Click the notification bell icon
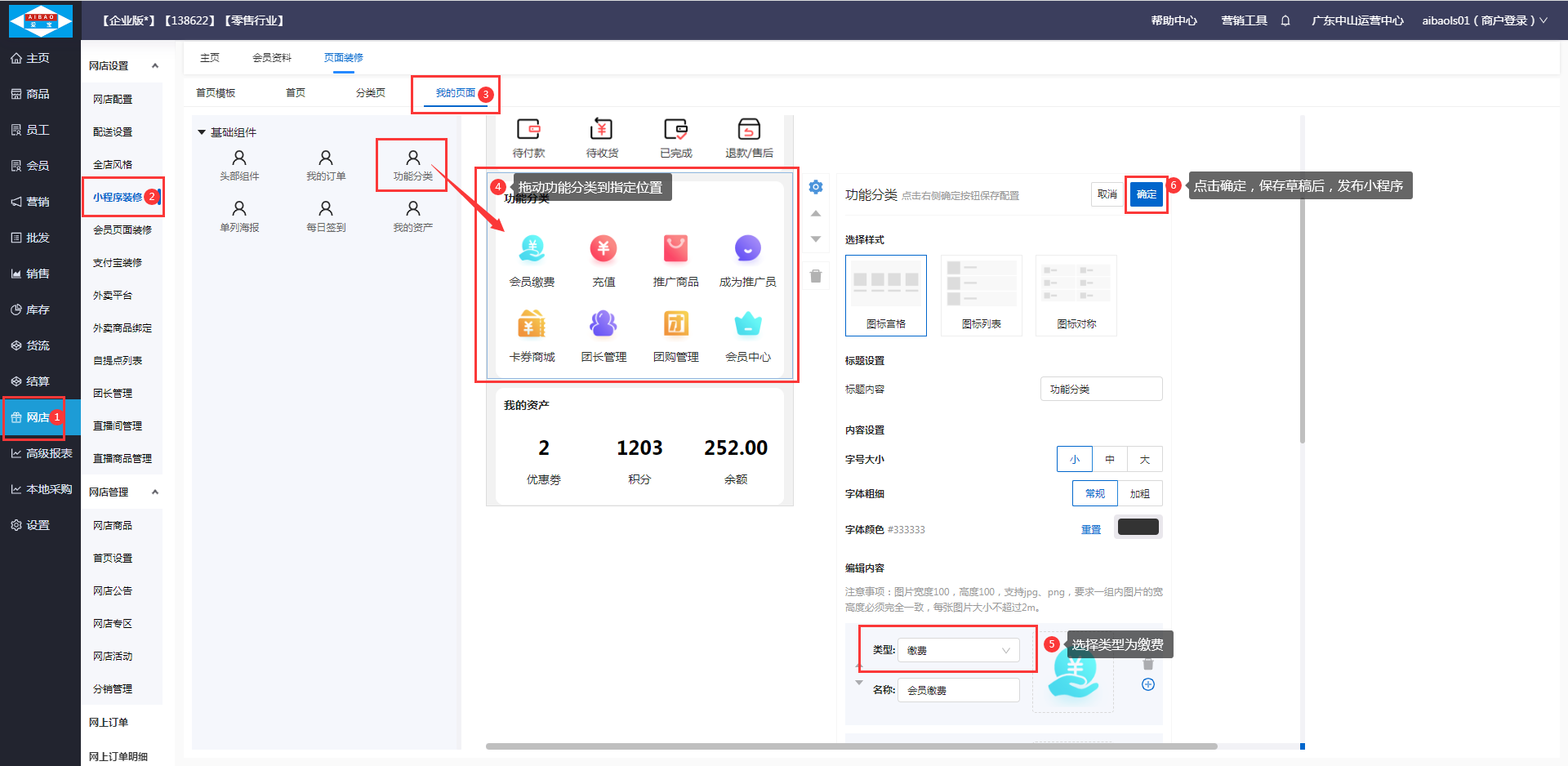This screenshot has width=1568, height=766. tap(1285, 20)
